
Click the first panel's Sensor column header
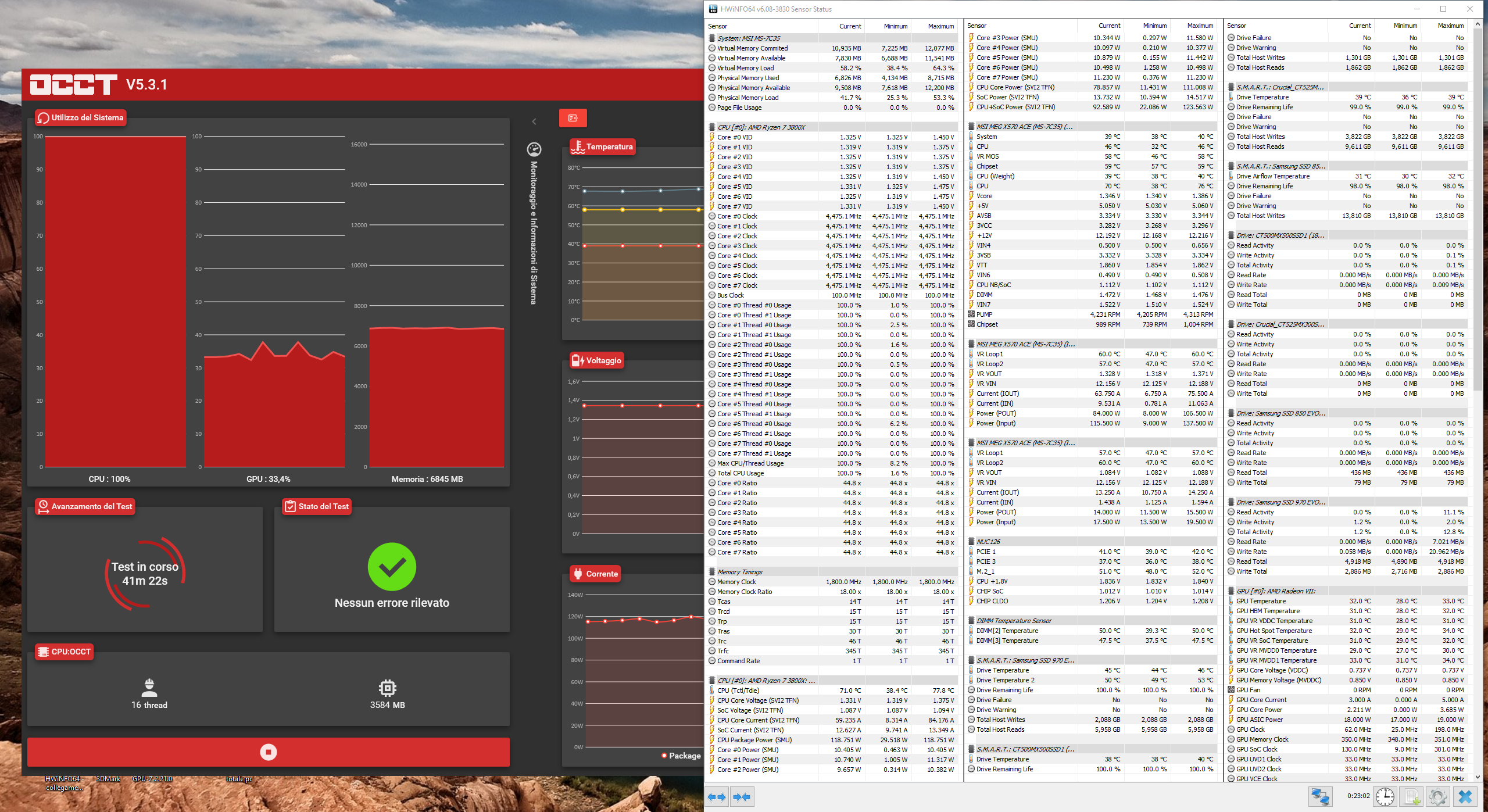761,26
